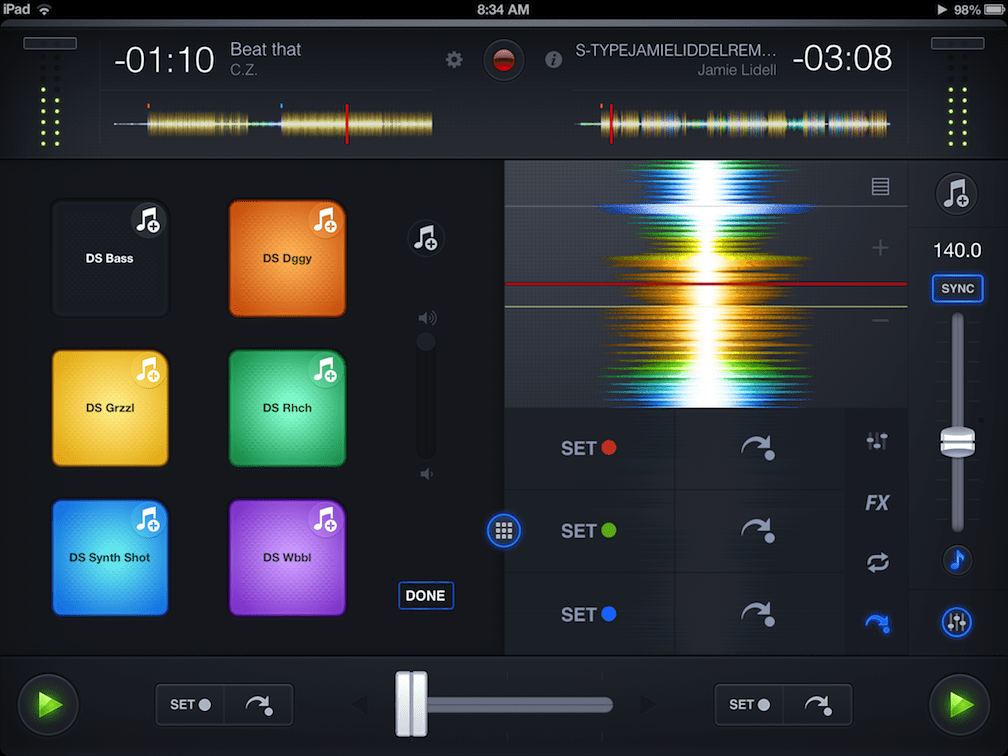Select the EQ sliders icon in the right sidebar

[878, 440]
